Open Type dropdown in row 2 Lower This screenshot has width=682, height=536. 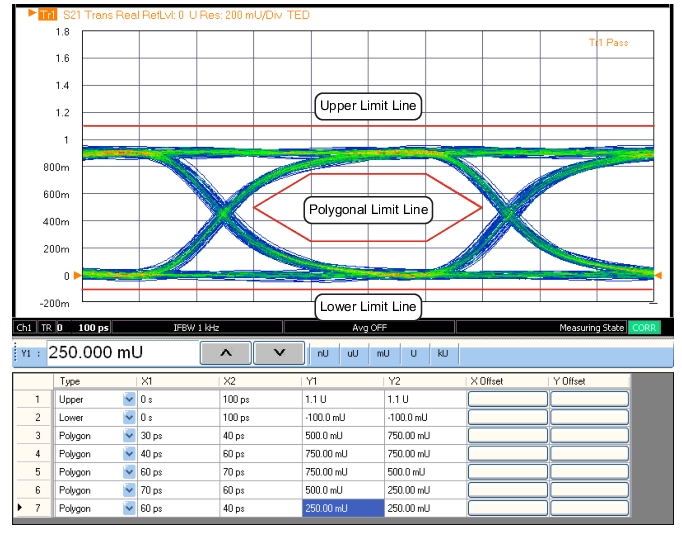point(129,417)
